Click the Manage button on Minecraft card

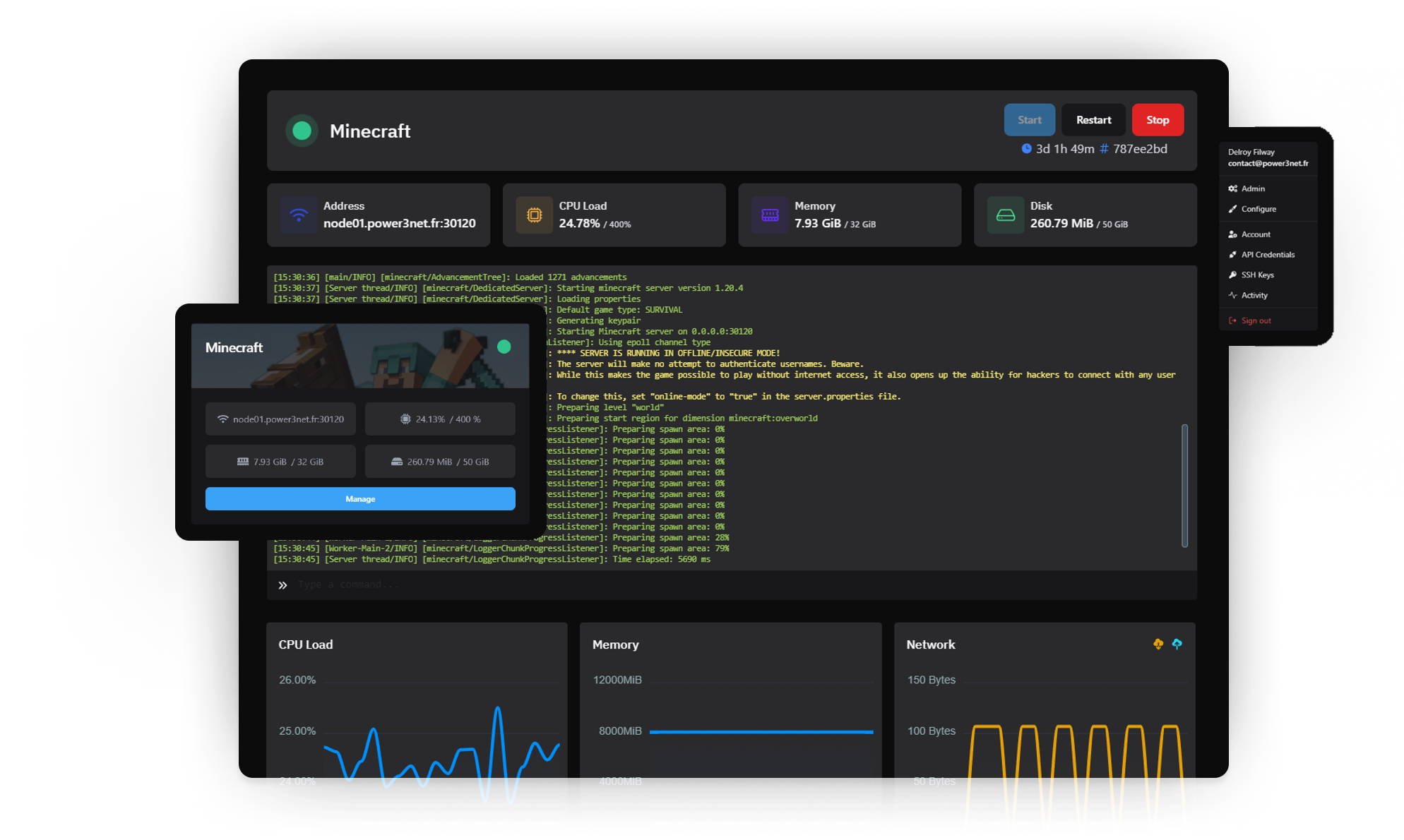tap(360, 499)
